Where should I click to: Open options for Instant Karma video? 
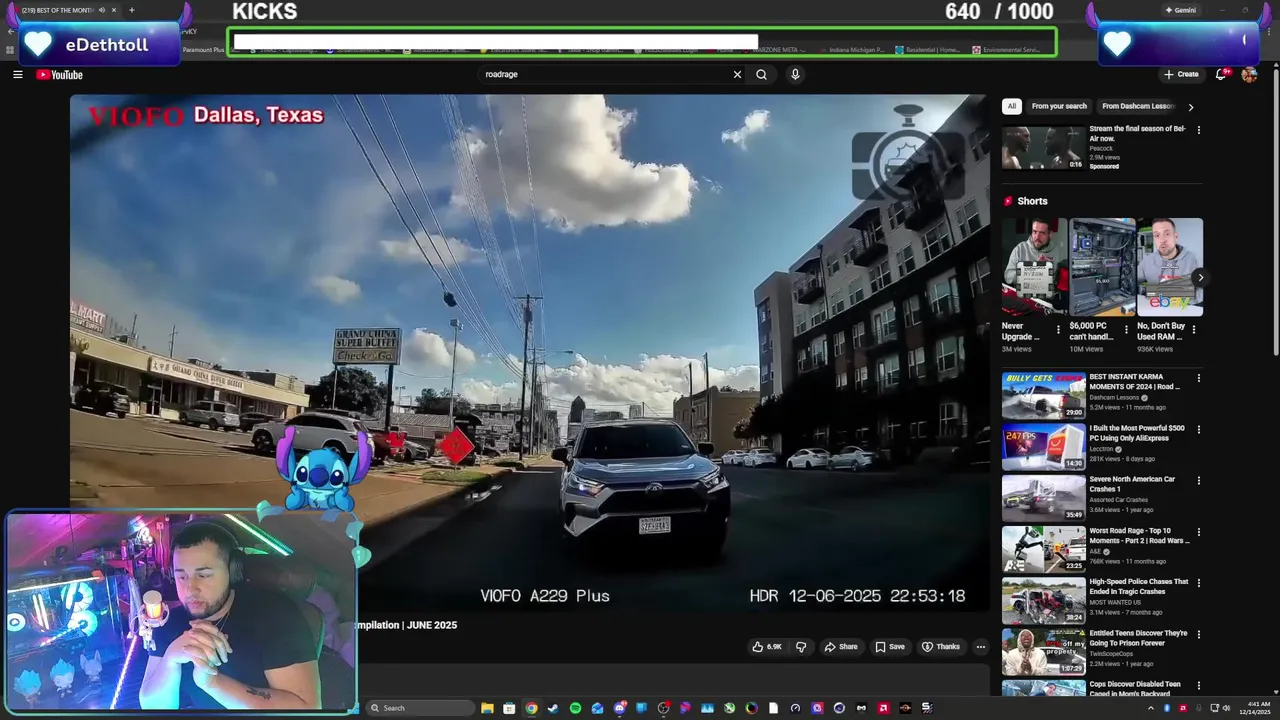(x=1199, y=378)
